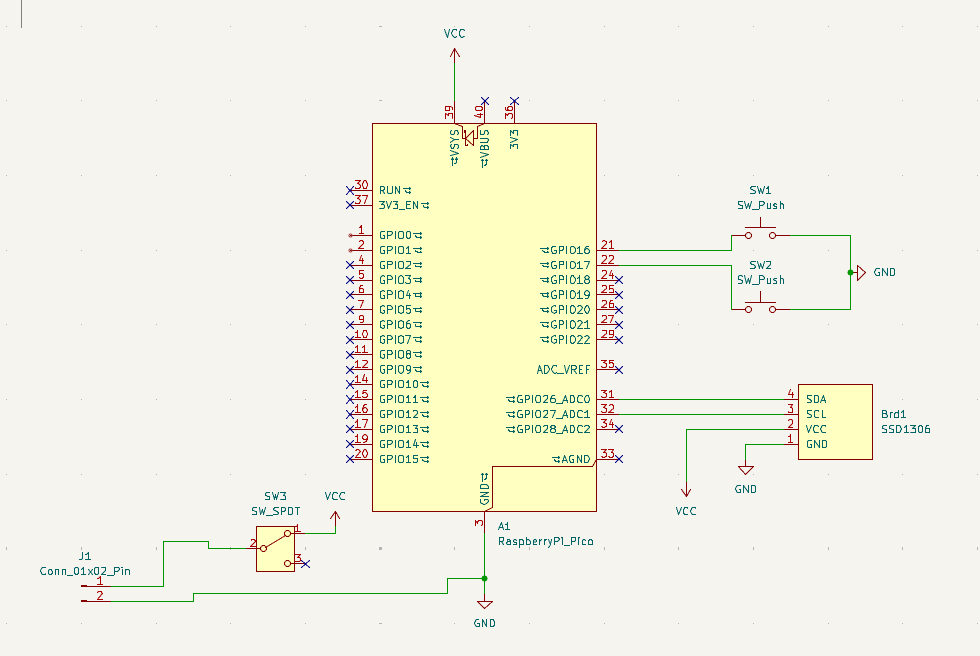Click the 3V3_EN pin name
The image size is (980, 656).
[x=404, y=205]
